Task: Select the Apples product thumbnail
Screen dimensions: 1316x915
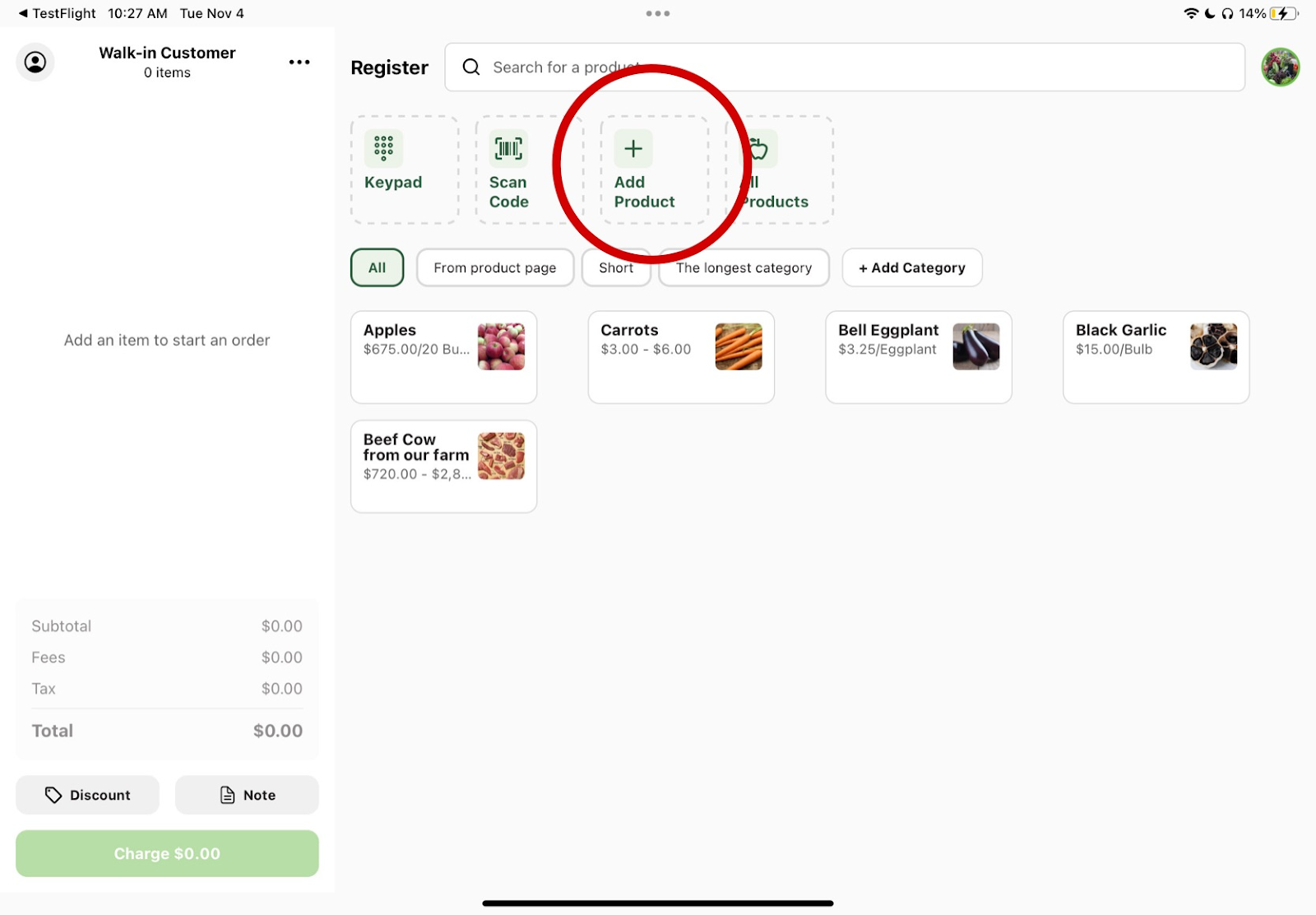Action: [x=501, y=346]
